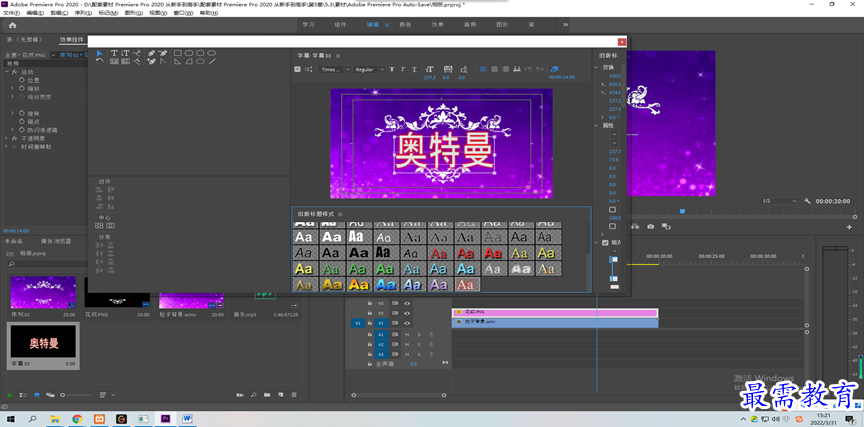Viewport: 864px width, 427px height.
Task: Select the Path Type tool
Action: 137,53
